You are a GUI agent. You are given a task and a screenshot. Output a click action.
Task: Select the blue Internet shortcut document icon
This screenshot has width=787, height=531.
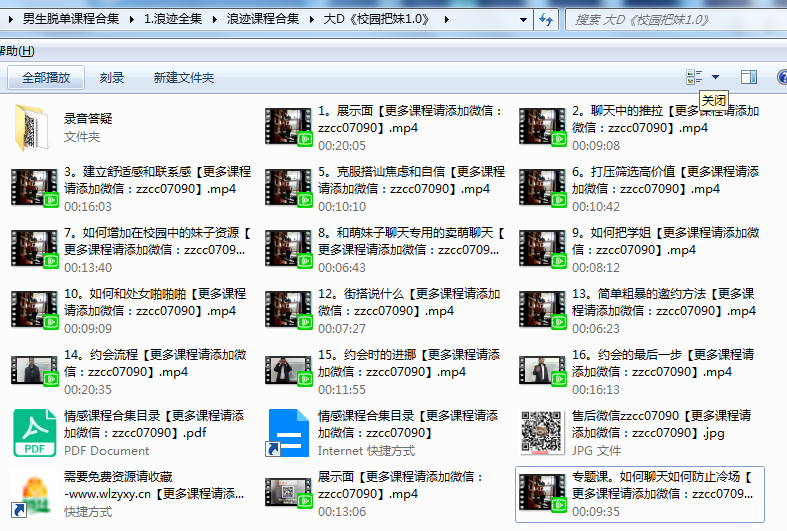[288, 433]
